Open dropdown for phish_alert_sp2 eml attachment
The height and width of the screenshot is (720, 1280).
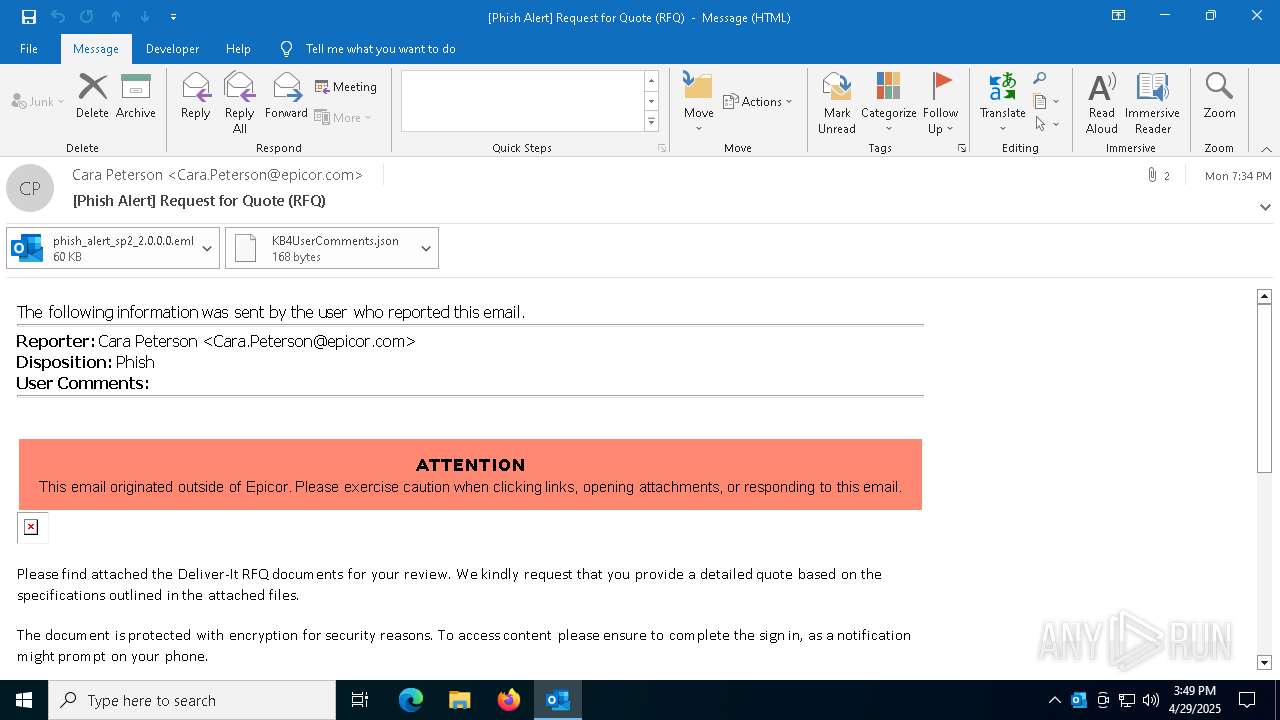click(x=208, y=248)
